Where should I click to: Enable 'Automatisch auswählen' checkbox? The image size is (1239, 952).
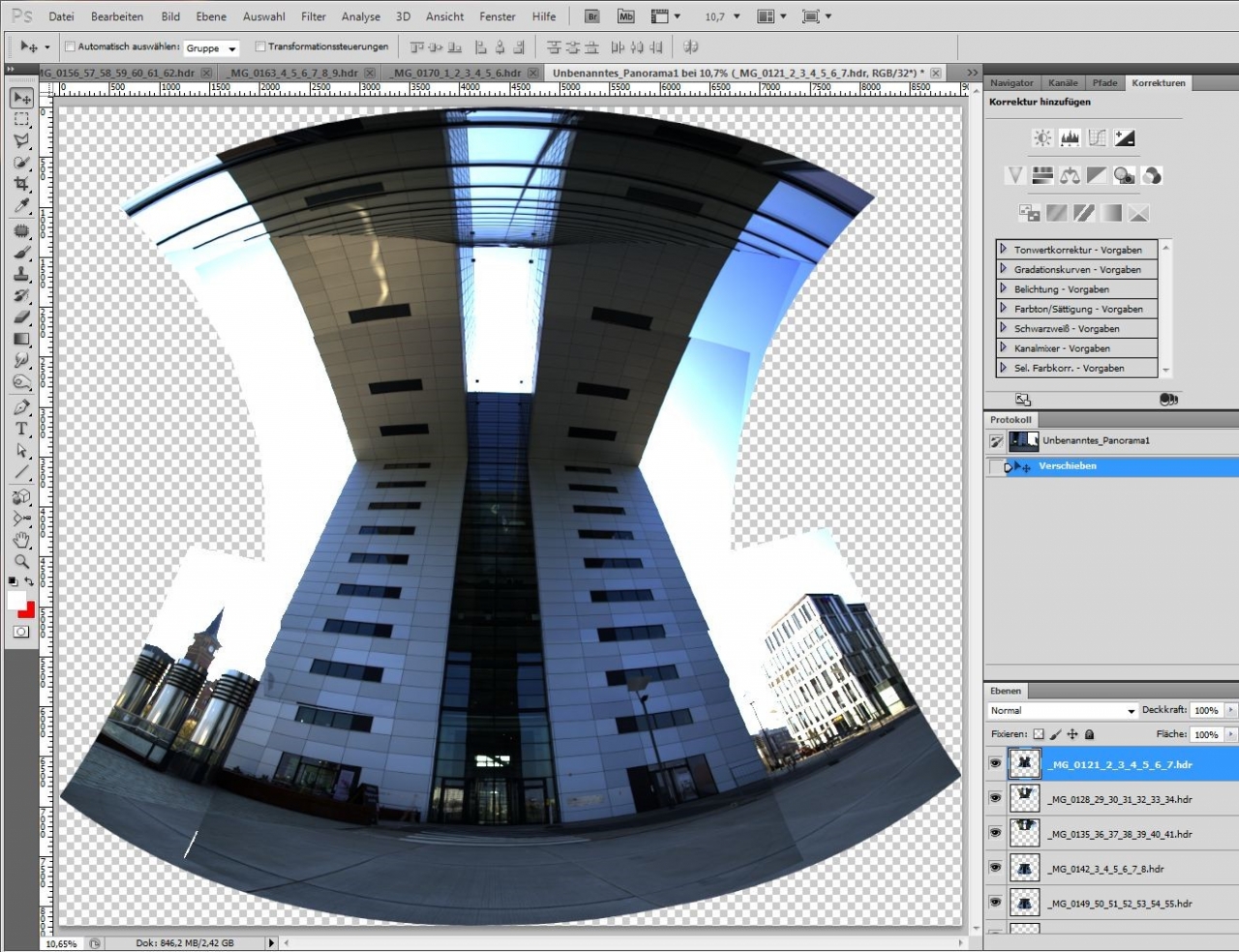pos(70,46)
